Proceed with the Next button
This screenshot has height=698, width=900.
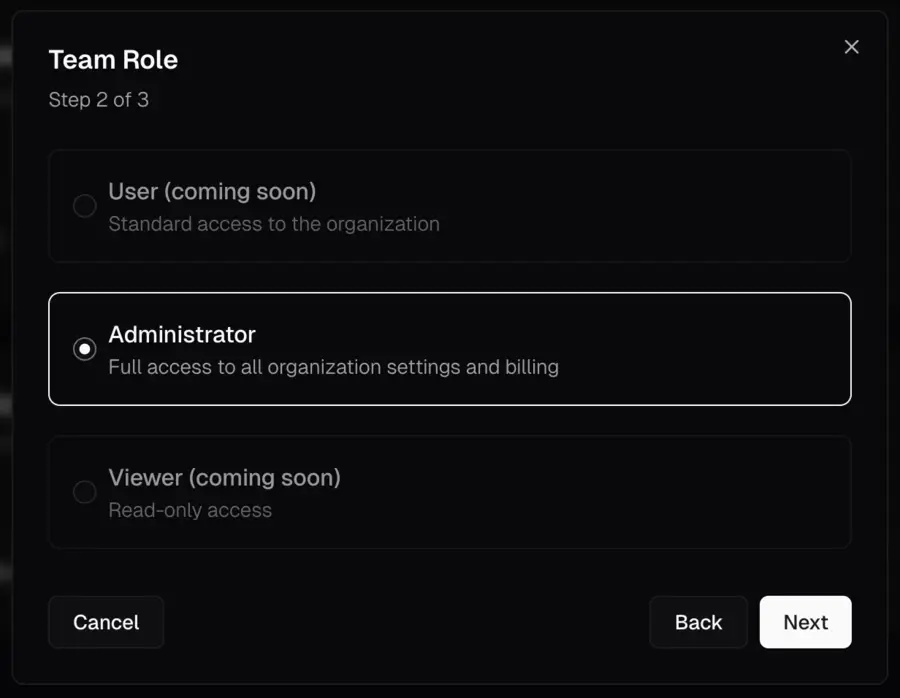coord(805,622)
